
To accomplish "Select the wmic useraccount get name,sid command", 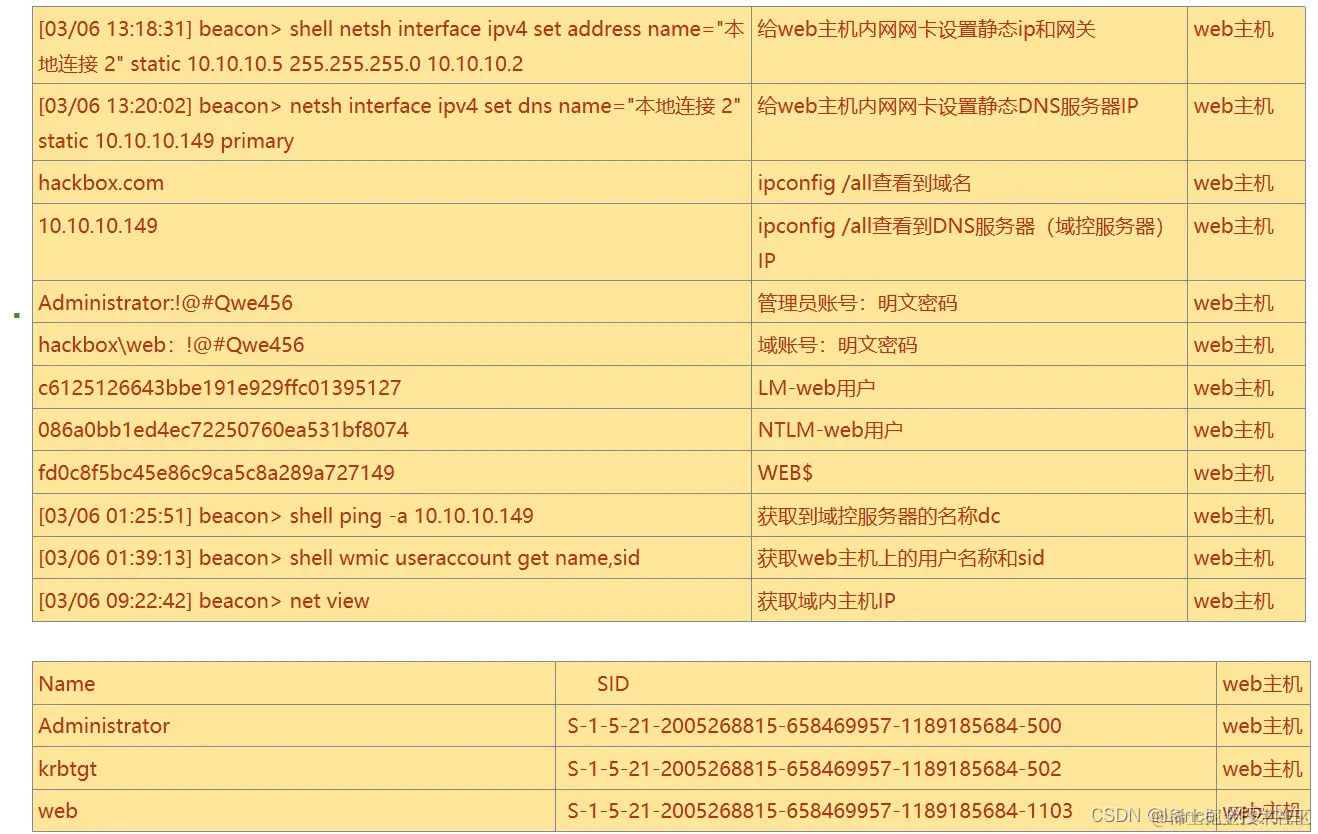I will (x=339, y=558).
